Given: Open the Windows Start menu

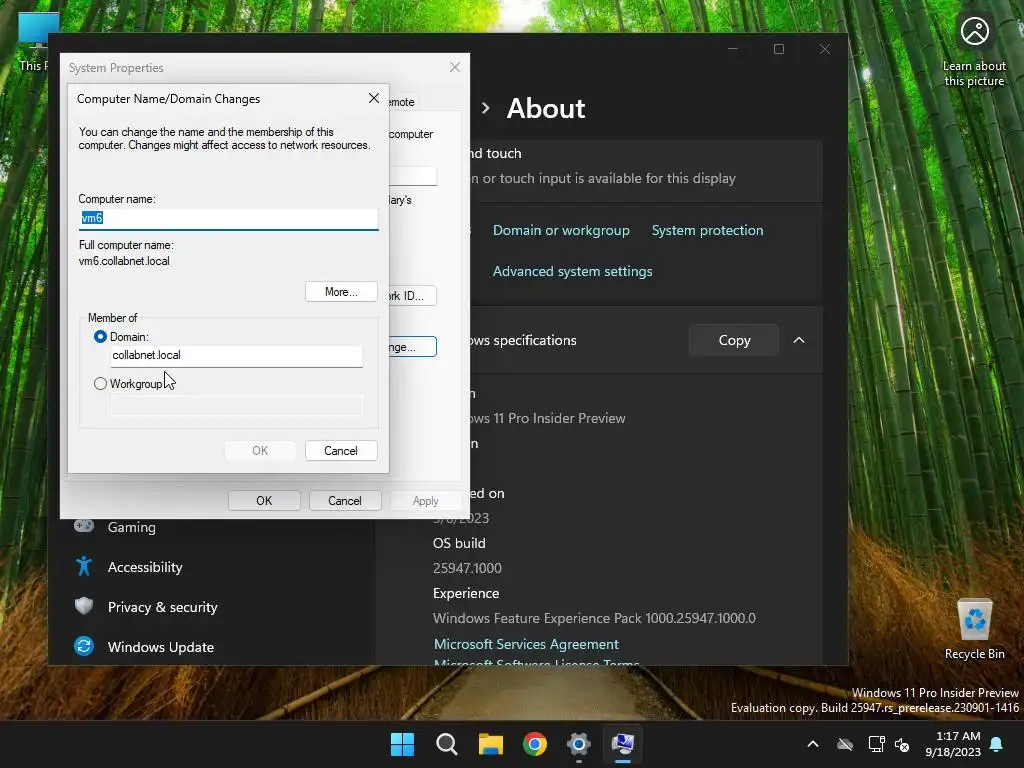Looking at the screenshot, I should click(x=402, y=744).
